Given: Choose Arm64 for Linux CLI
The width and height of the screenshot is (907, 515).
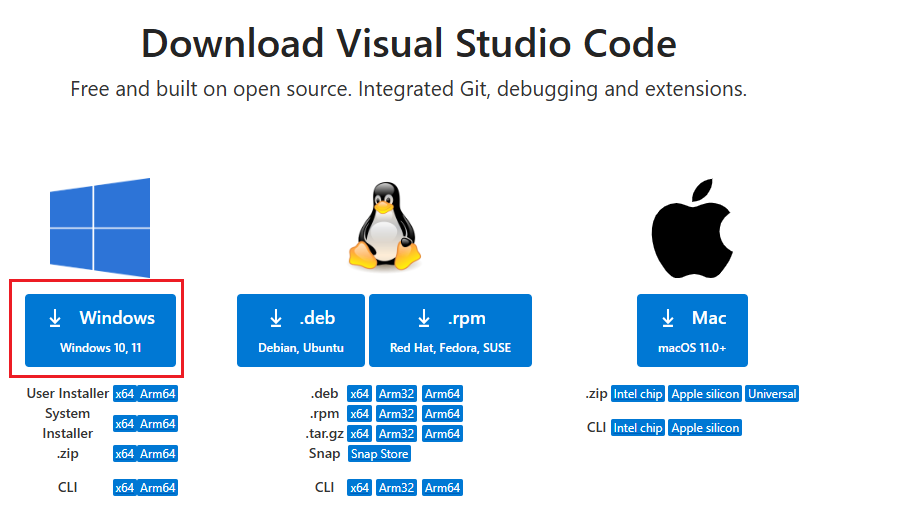Looking at the screenshot, I should tap(443, 488).
